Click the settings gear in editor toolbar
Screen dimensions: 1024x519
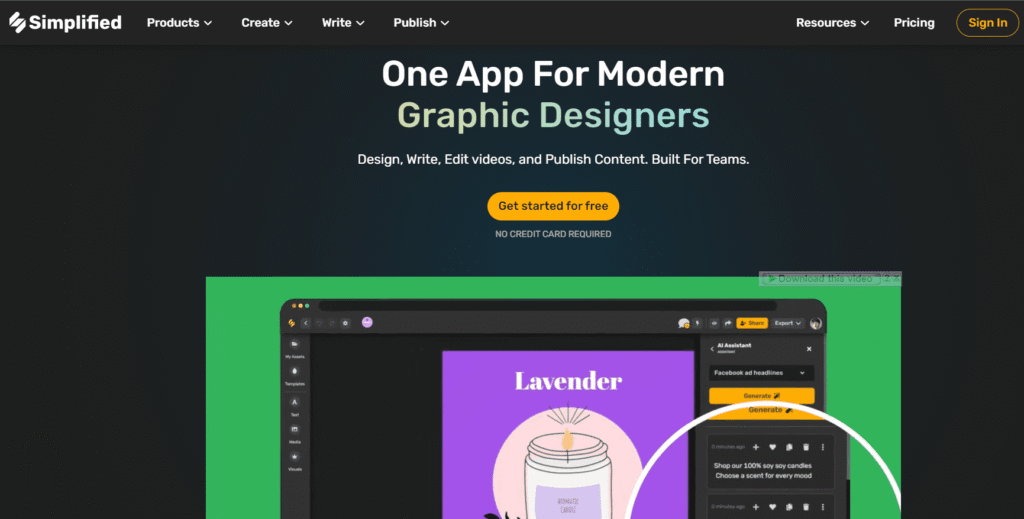[x=345, y=323]
